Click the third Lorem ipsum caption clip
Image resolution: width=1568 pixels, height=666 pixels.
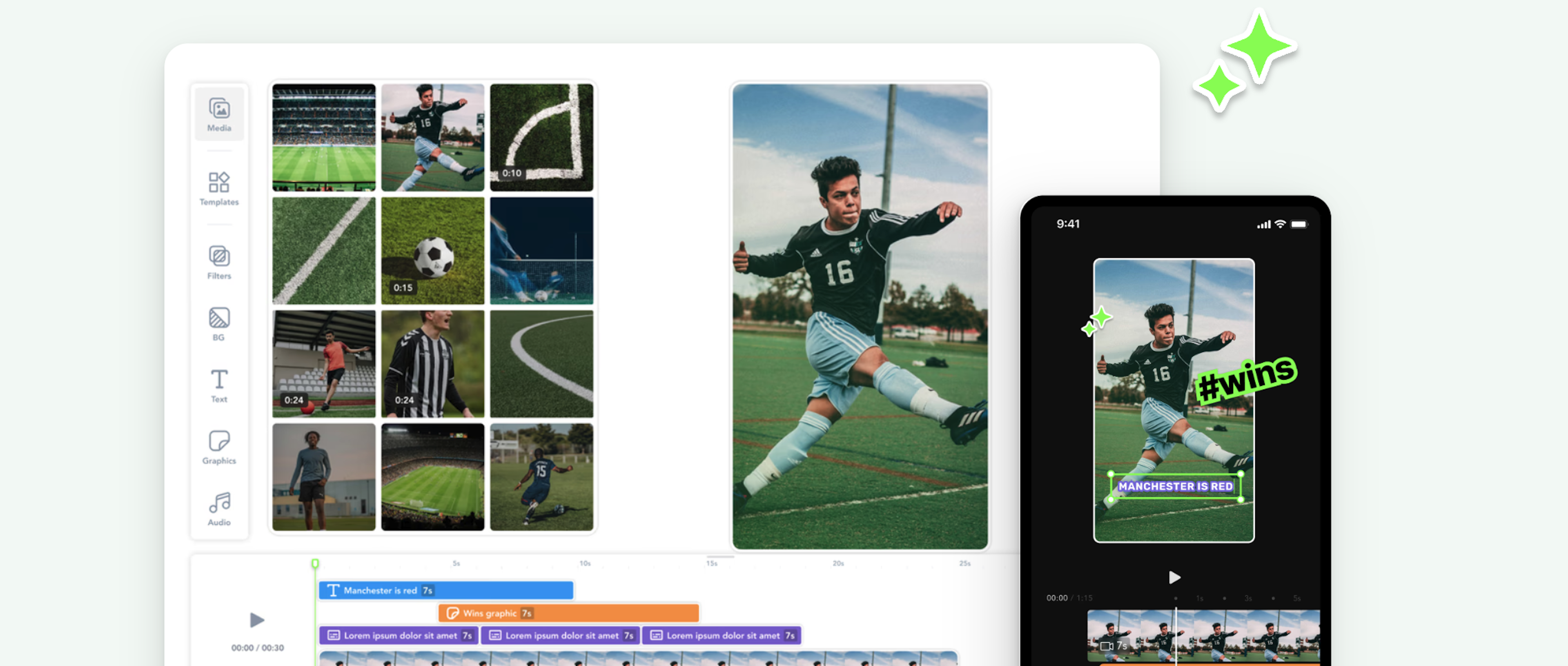coord(722,635)
